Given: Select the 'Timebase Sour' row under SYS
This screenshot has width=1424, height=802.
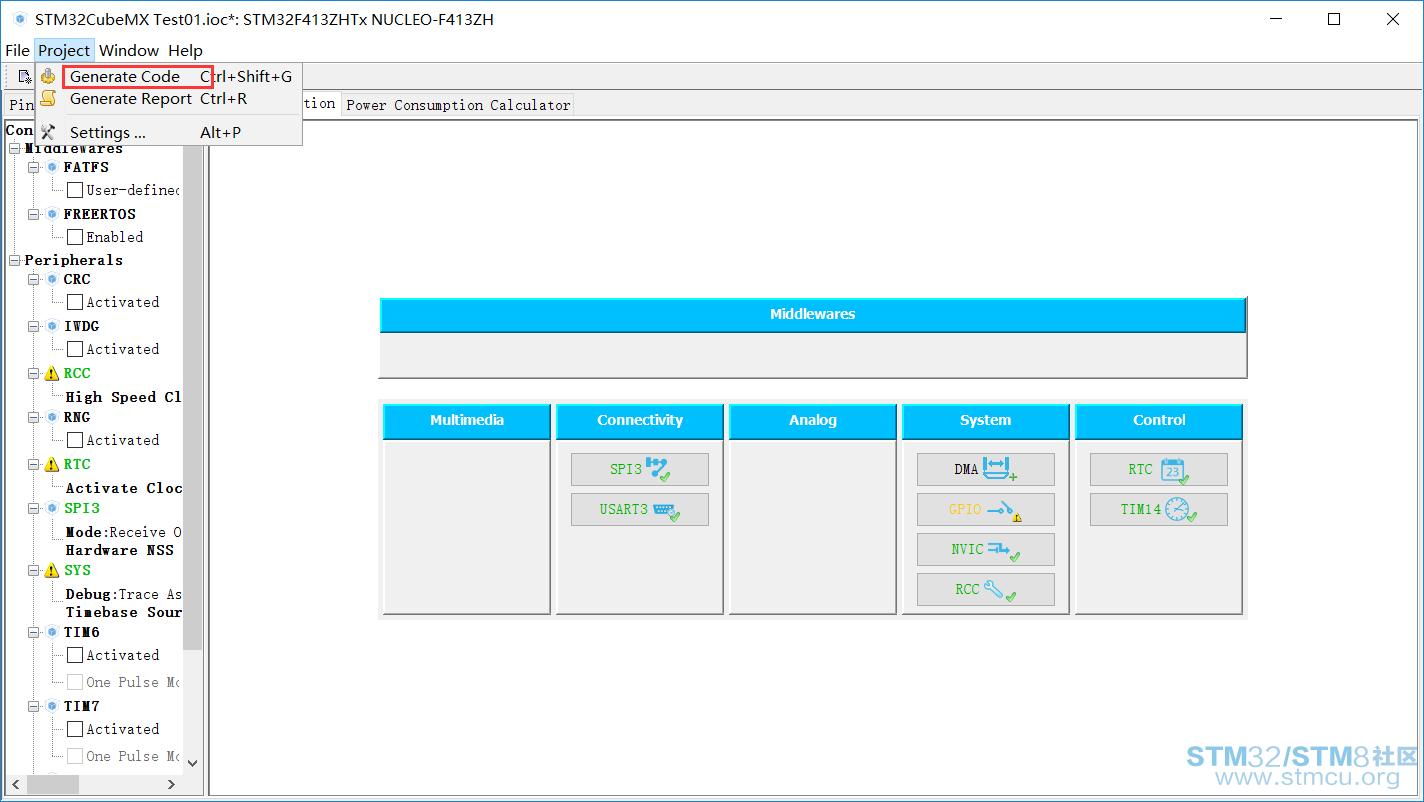Looking at the screenshot, I should pyautogui.click(x=124, y=612).
